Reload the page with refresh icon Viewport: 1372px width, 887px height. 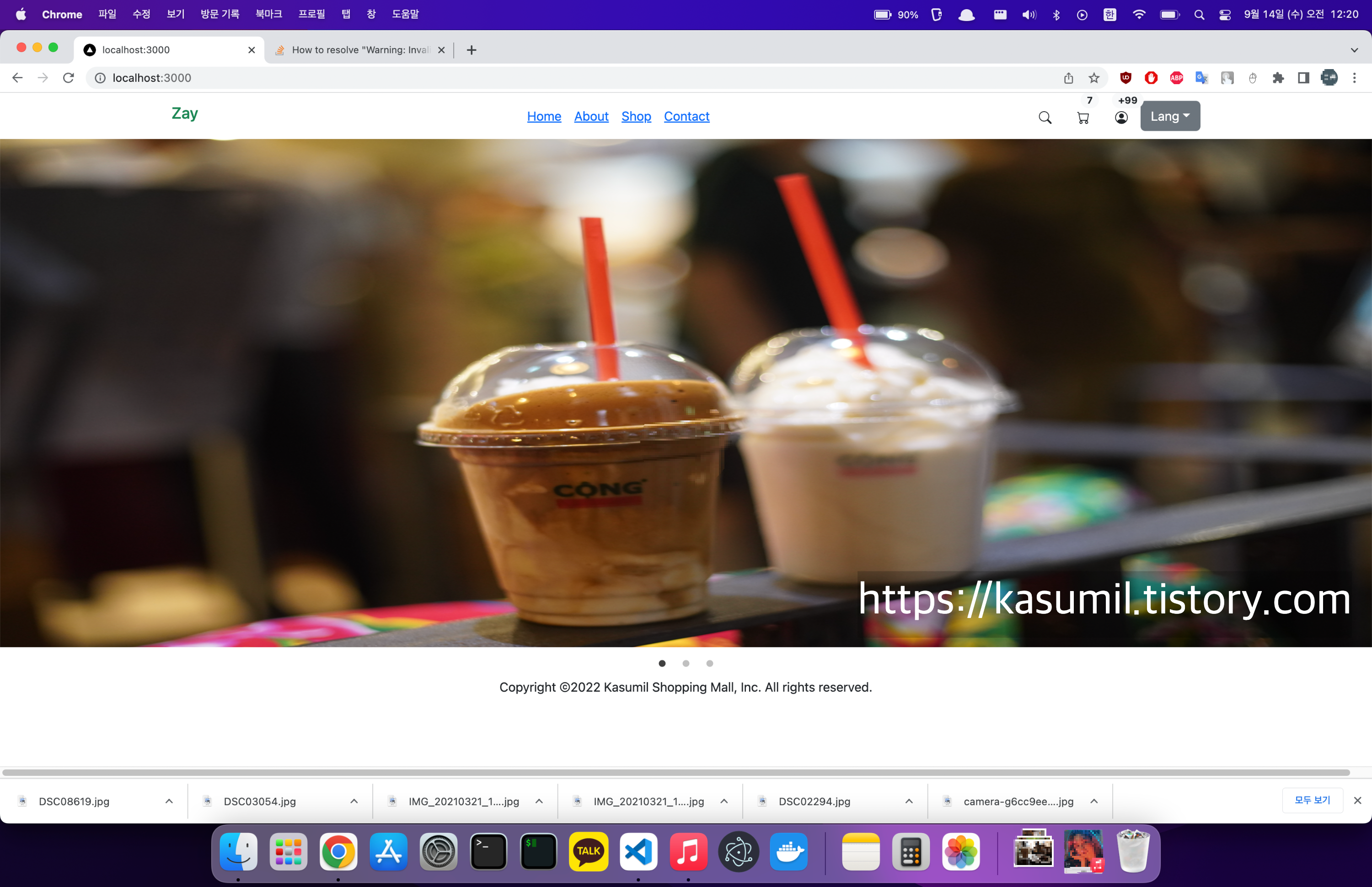pos(69,78)
